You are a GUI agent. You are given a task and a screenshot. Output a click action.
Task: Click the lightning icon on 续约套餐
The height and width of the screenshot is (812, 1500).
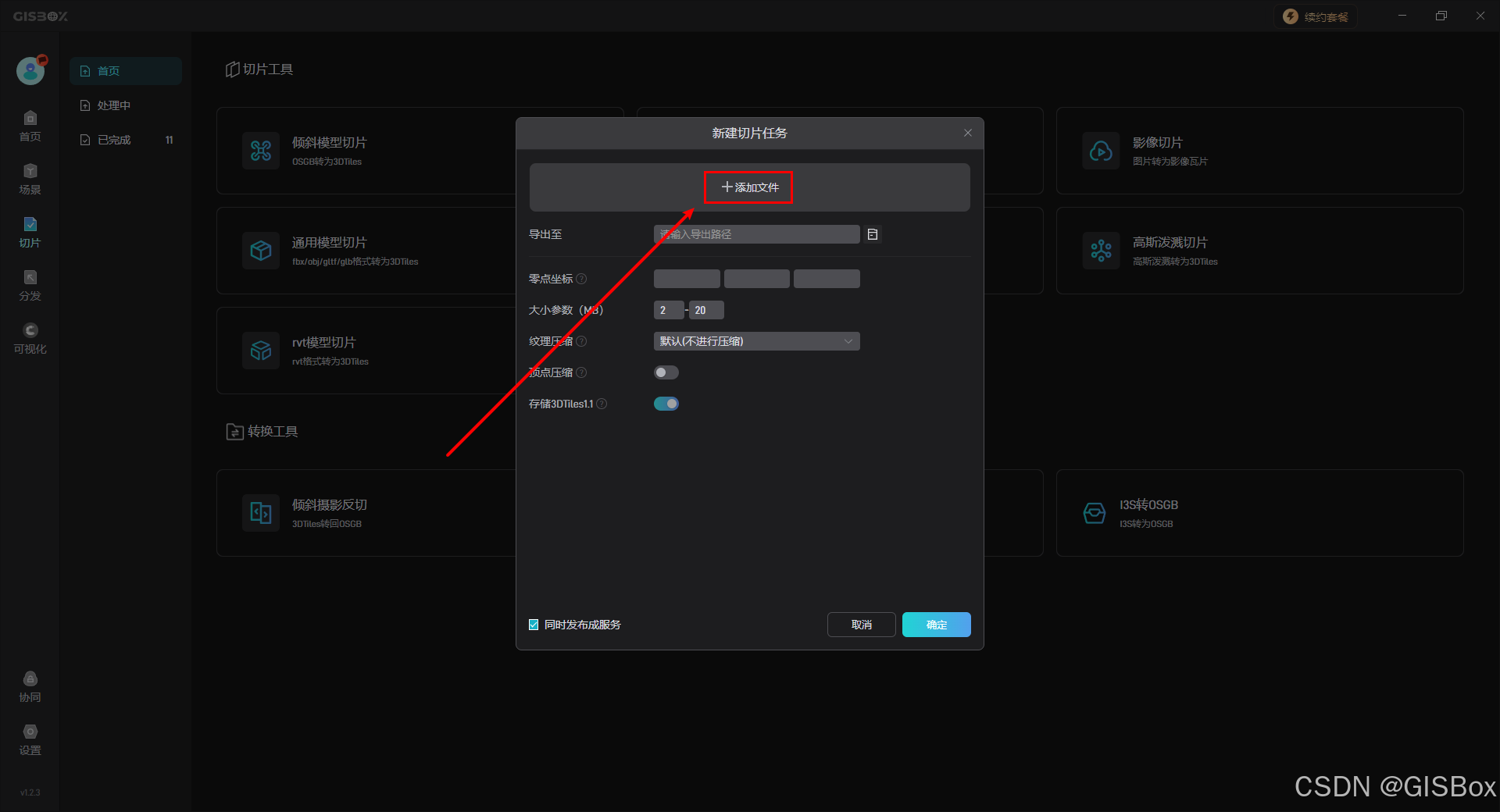tap(1291, 16)
